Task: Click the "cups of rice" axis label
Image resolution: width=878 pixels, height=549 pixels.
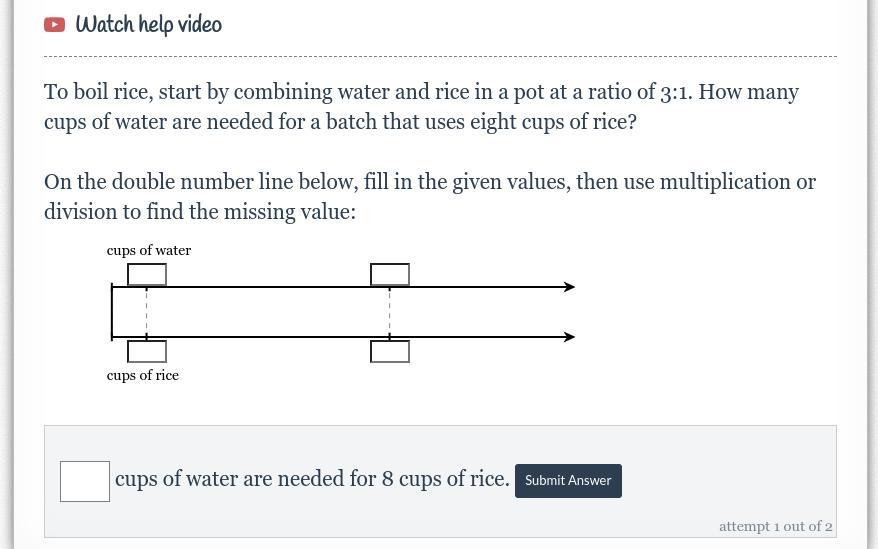Action: tap(143, 375)
